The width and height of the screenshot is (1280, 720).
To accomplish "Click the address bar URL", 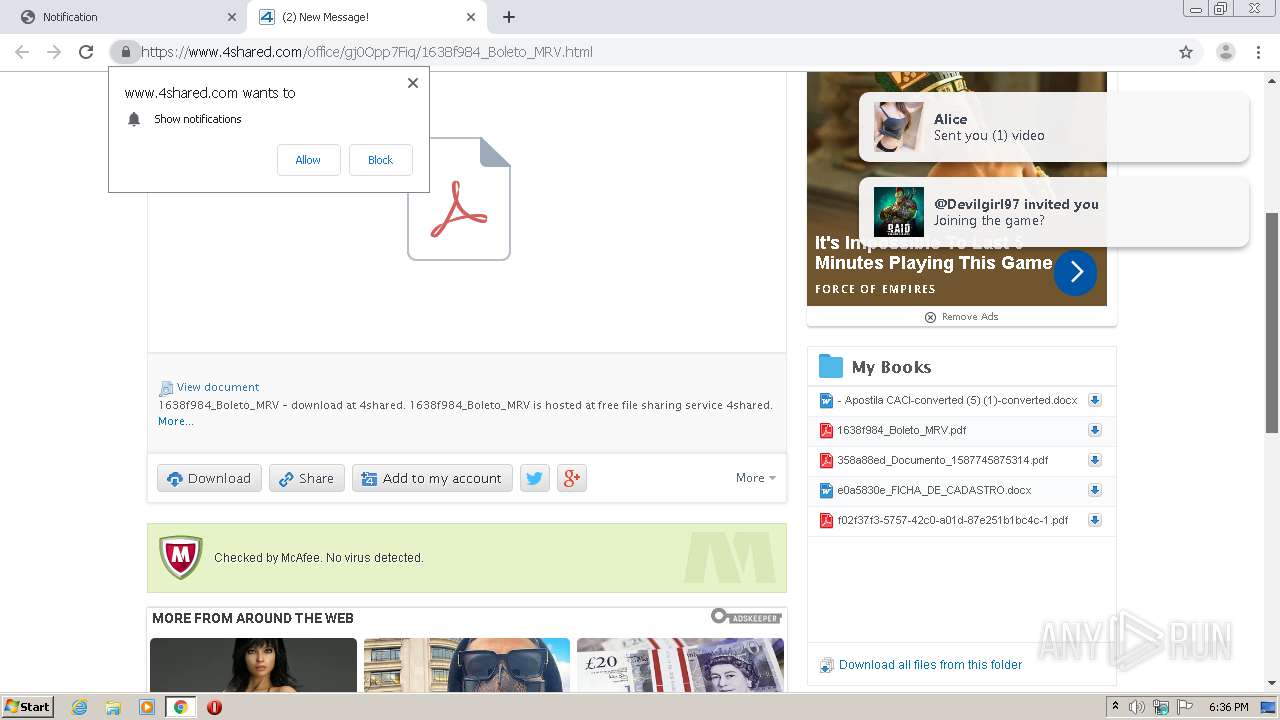I will (367, 52).
